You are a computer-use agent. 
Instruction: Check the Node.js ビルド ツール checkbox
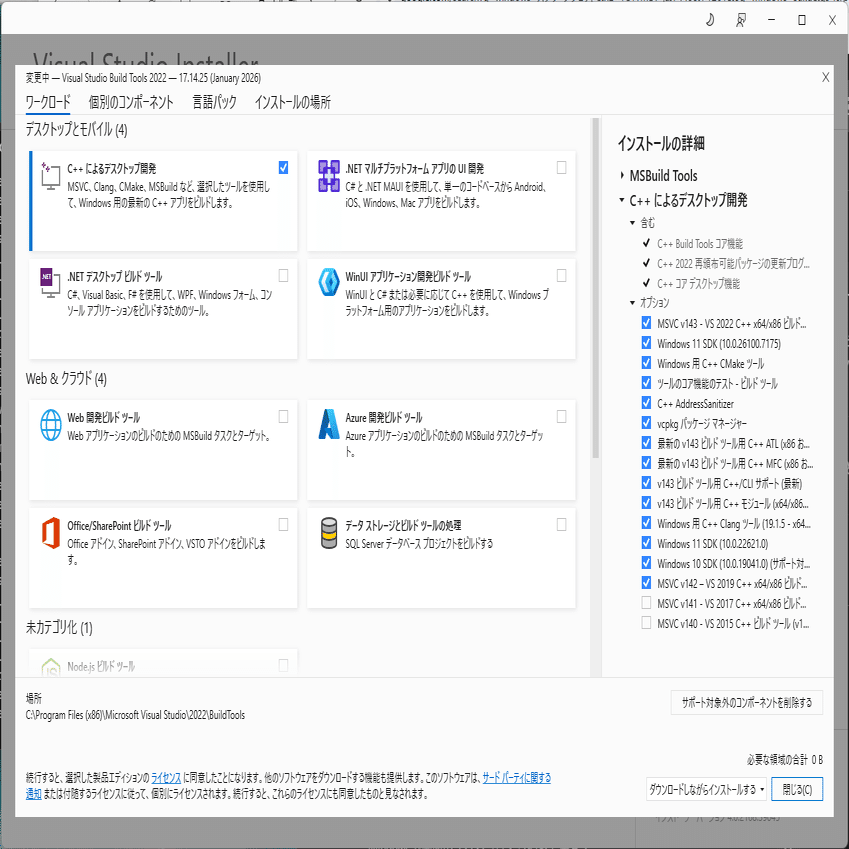(283, 665)
